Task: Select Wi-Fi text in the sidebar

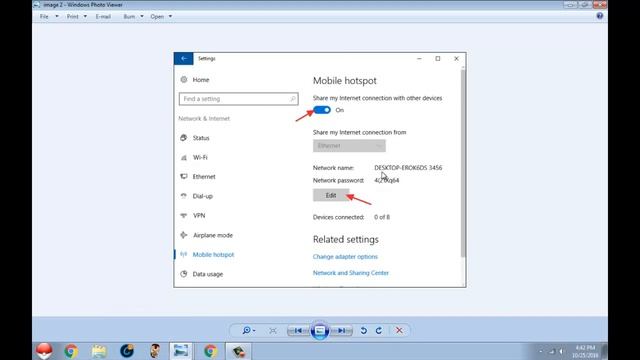Action: click(x=200, y=158)
